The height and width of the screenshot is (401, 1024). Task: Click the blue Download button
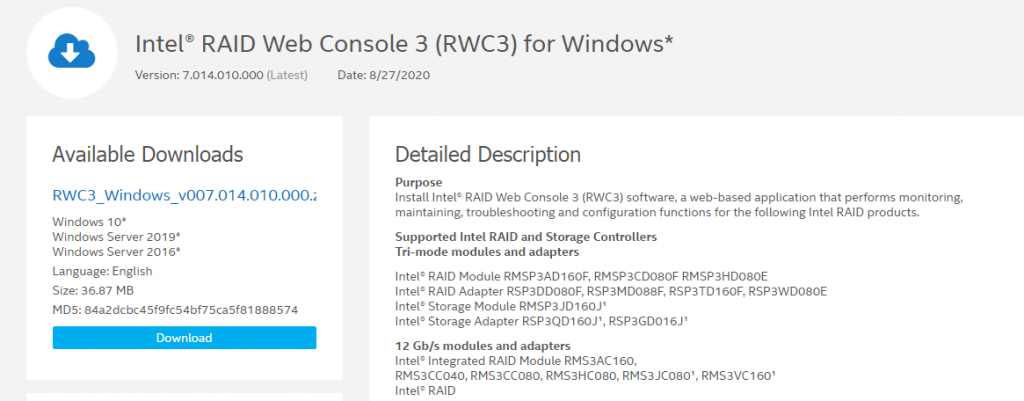point(184,338)
